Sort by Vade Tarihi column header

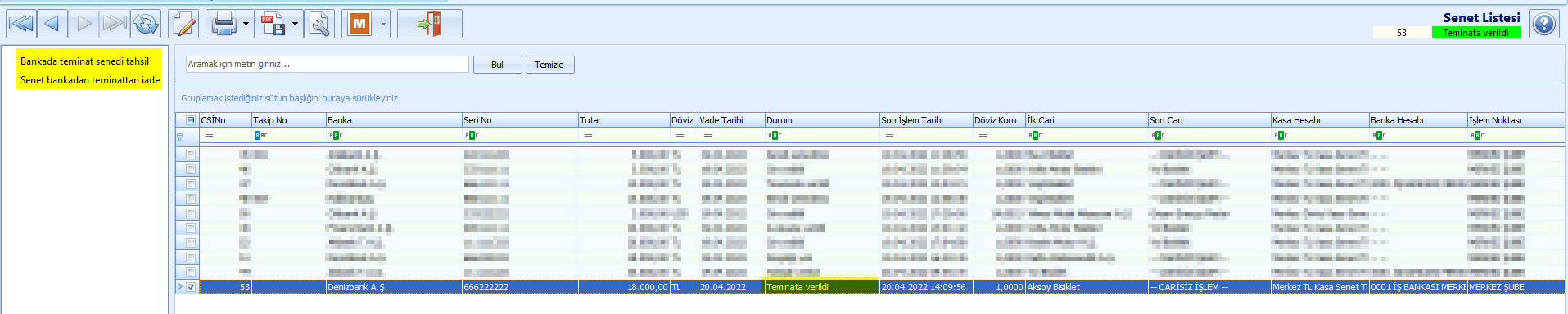coord(731,120)
